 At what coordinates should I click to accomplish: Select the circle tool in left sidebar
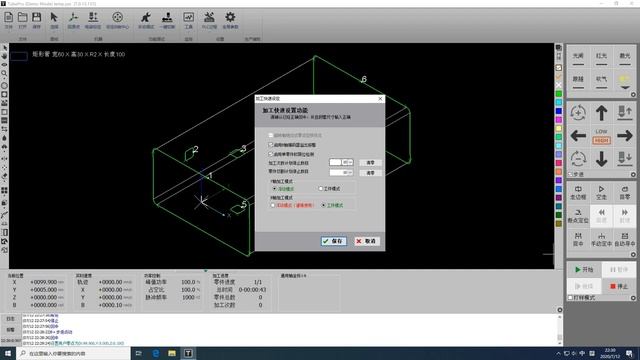(4, 86)
